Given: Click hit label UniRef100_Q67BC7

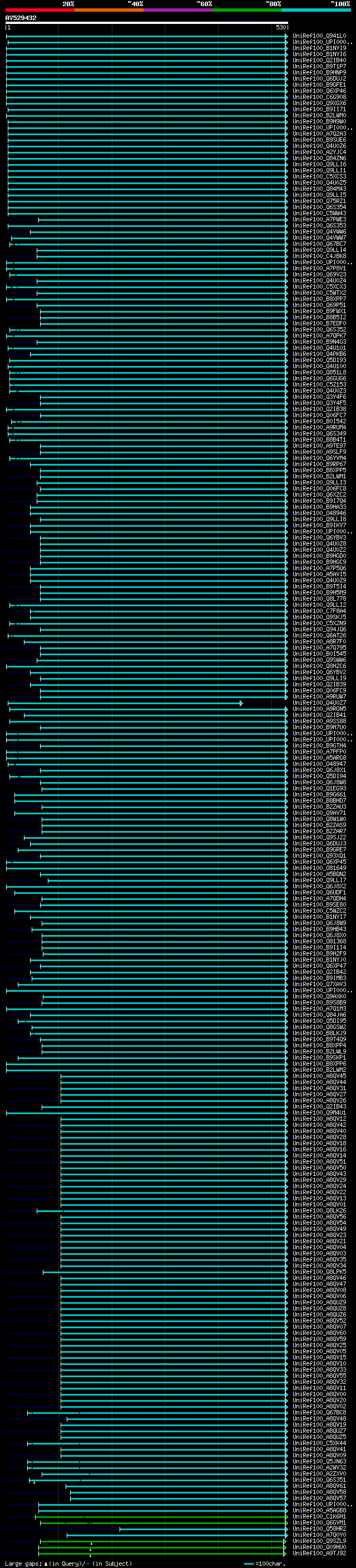Looking at the screenshot, I should pos(319,244).
